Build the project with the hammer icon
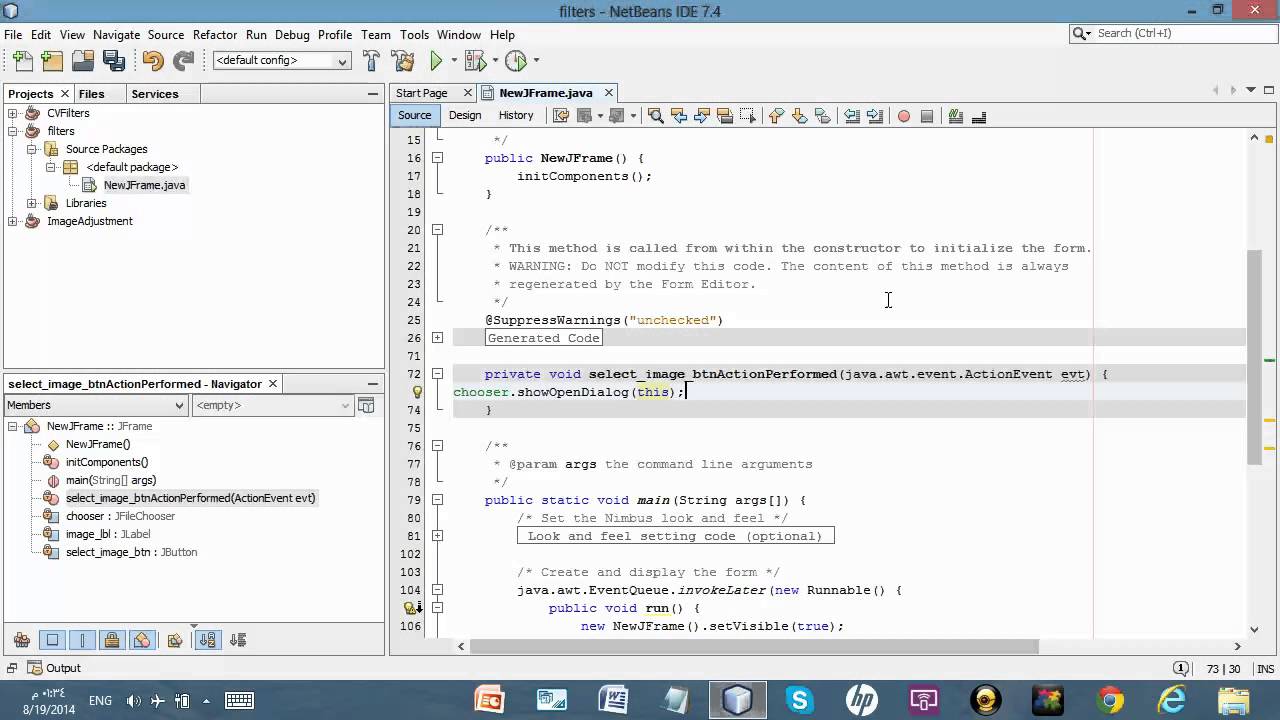1280x720 pixels. (x=371, y=61)
